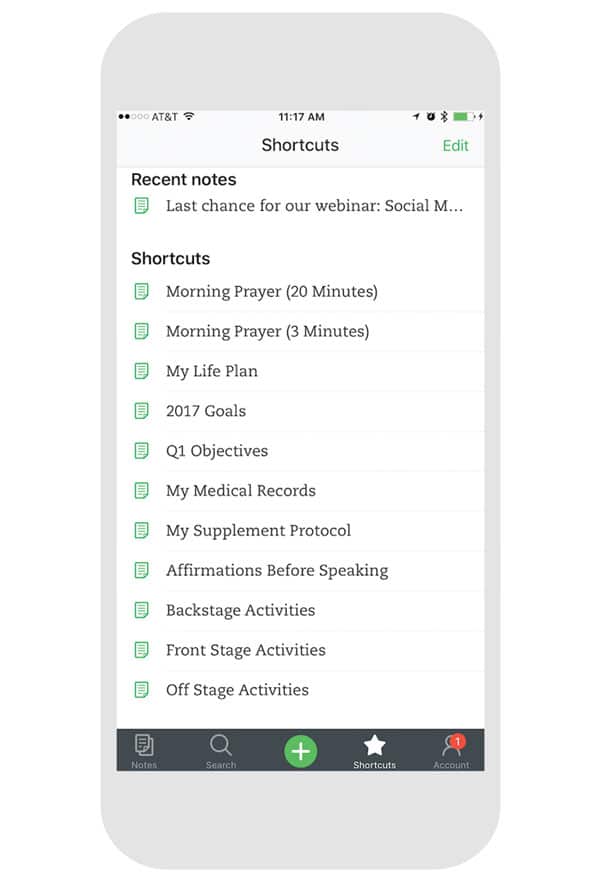This screenshot has width=600, height=881.
Task: Open the Backstage Activities shortcut
Action: [x=240, y=610]
